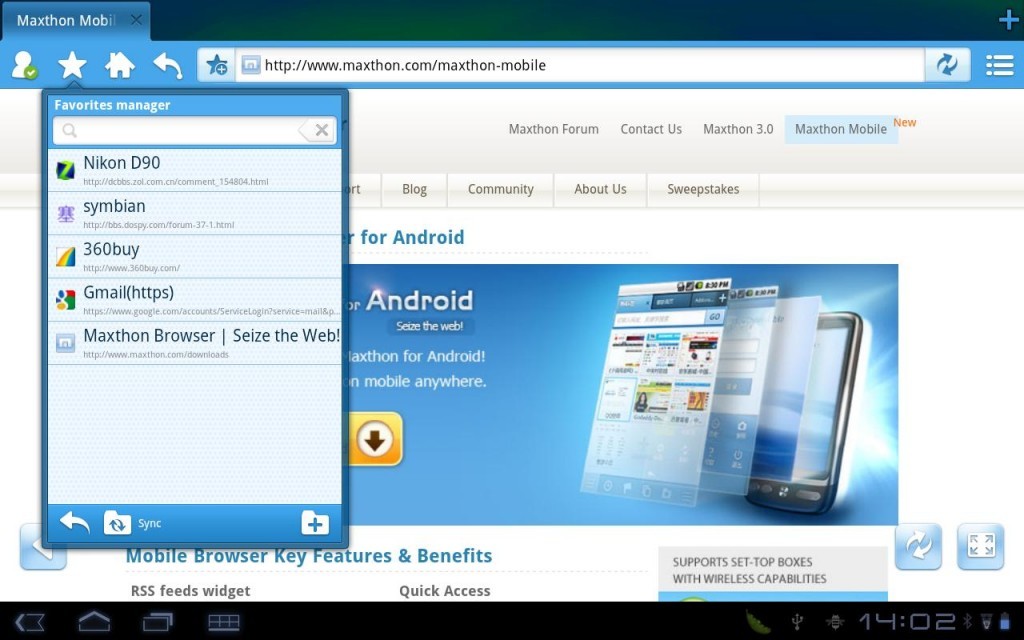Click Quick Access heading

click(444, 591)
